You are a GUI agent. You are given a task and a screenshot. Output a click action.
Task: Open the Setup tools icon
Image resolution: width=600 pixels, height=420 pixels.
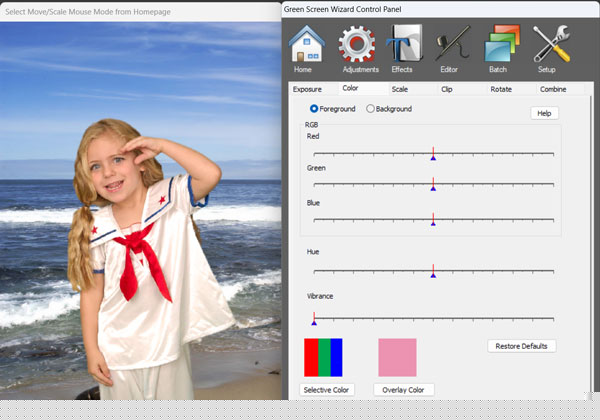click(551, 44)
